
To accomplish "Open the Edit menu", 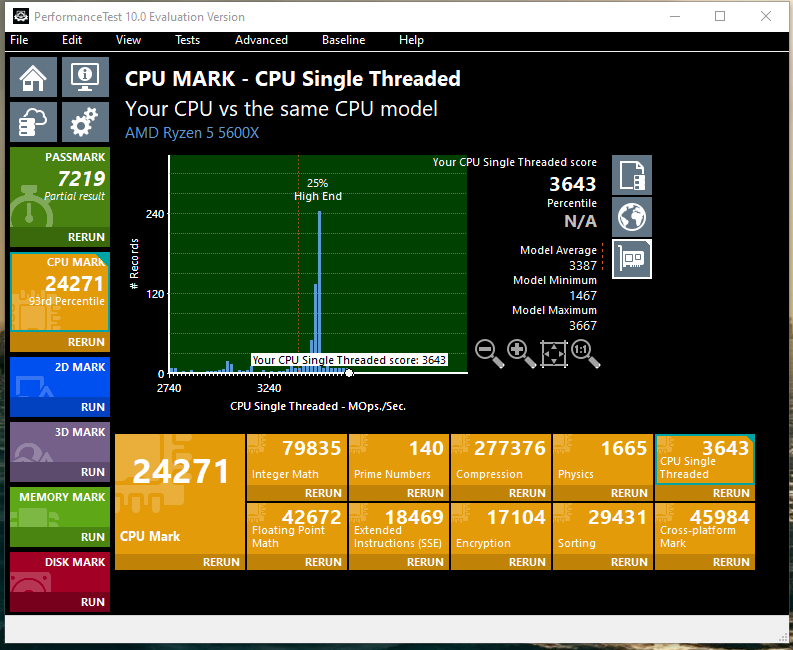I will click(72, 40).
